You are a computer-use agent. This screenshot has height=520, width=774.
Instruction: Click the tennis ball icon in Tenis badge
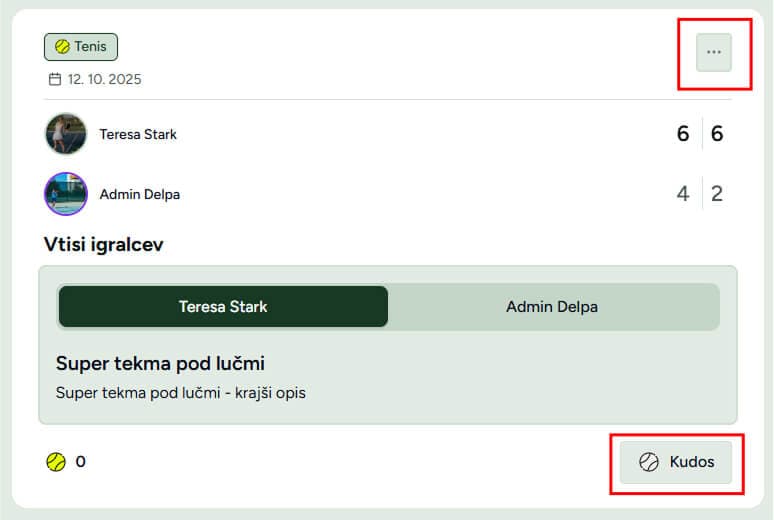(x=62, y=47)
